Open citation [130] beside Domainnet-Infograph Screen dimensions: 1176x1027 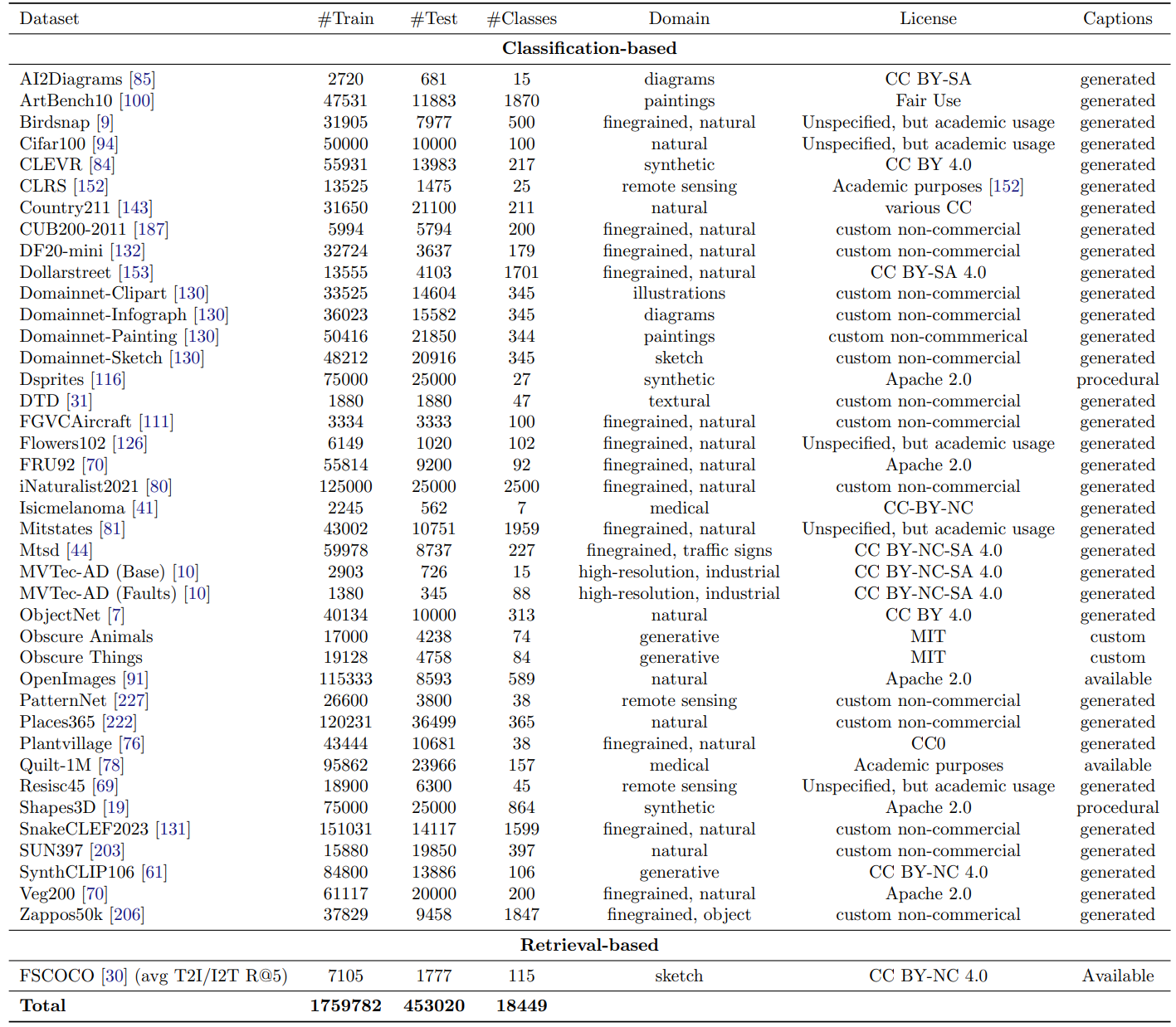pyautogui.click(x=211, y=314)
